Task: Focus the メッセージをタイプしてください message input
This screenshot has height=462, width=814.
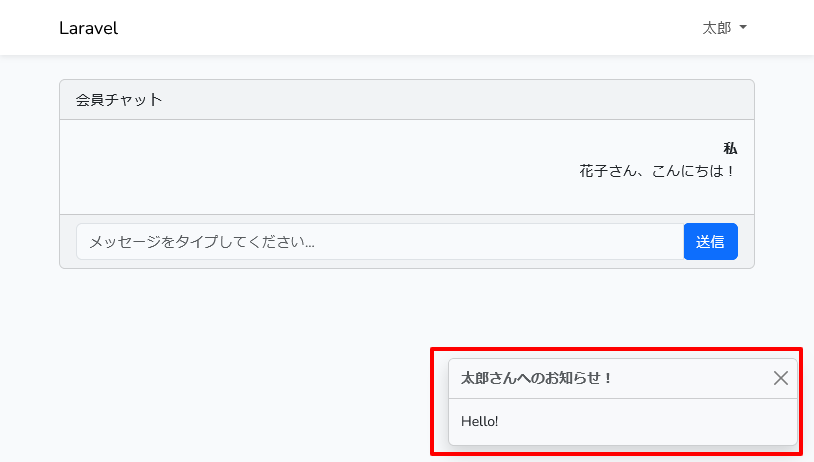Action: pos(380,241)
